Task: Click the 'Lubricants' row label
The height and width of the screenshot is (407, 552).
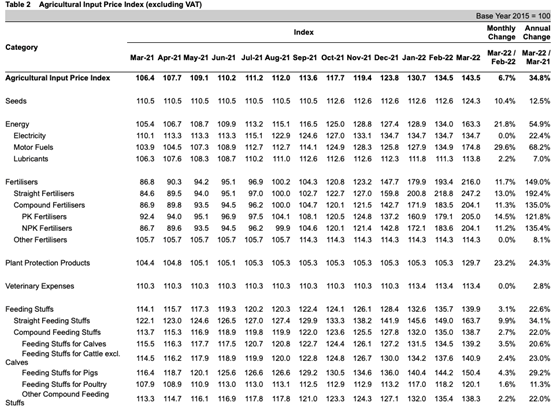Action: tap(31, 159)
